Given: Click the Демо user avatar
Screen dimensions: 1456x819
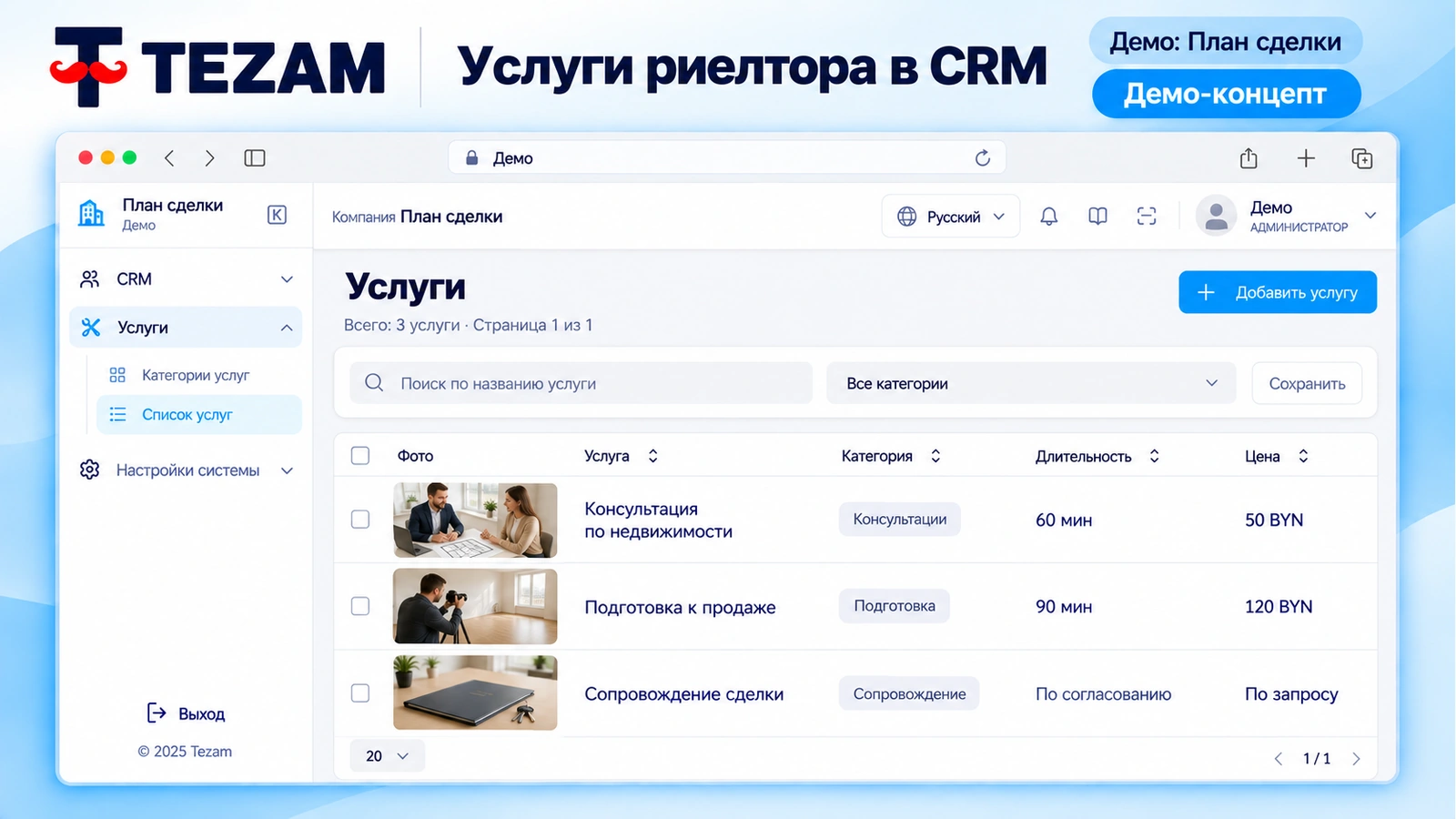Looking at the screenshot, I should coord(1216,217).
